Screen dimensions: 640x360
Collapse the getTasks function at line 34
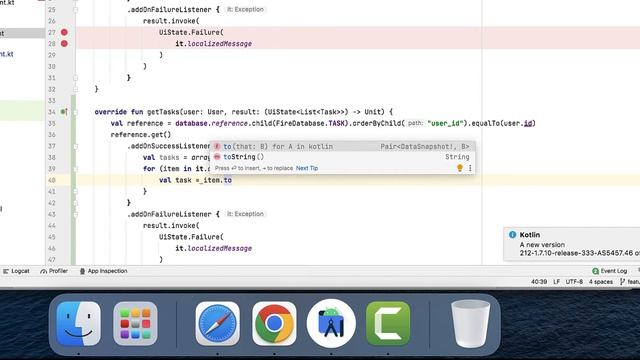pos(76,112)
